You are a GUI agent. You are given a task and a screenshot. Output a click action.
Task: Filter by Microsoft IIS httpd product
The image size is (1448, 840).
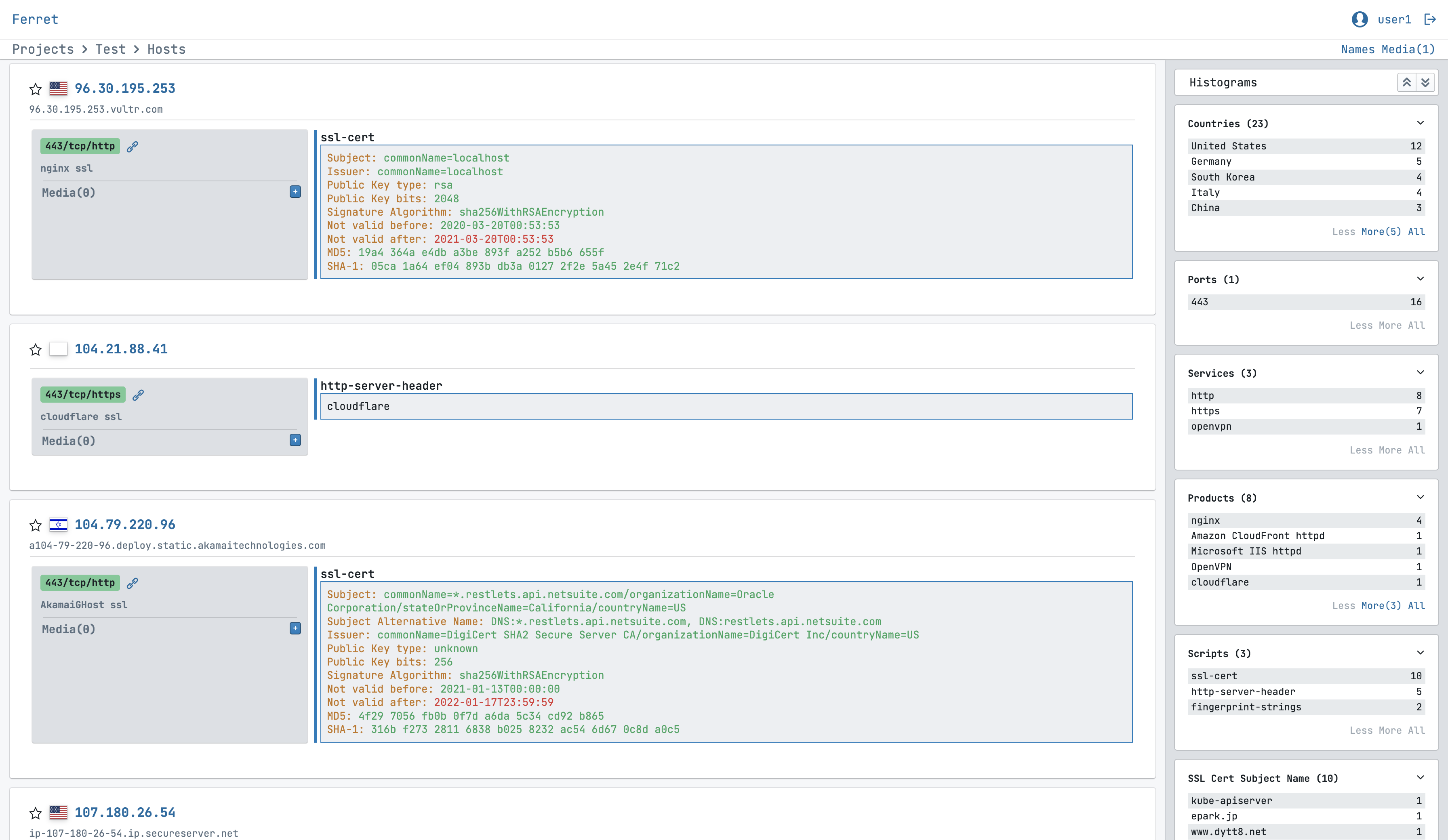click(1306, 551)
